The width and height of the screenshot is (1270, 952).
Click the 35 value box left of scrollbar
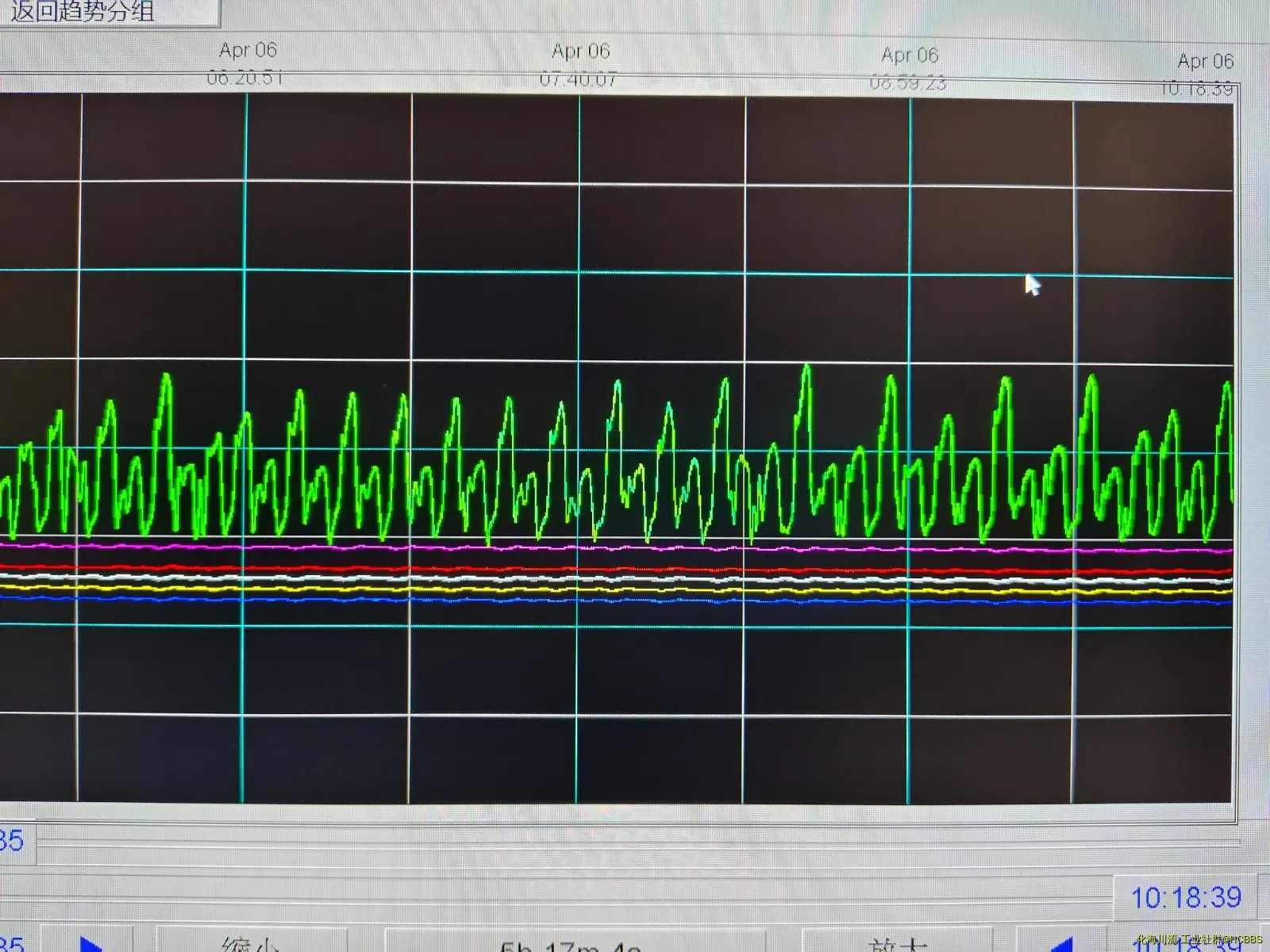click(14, 841)
